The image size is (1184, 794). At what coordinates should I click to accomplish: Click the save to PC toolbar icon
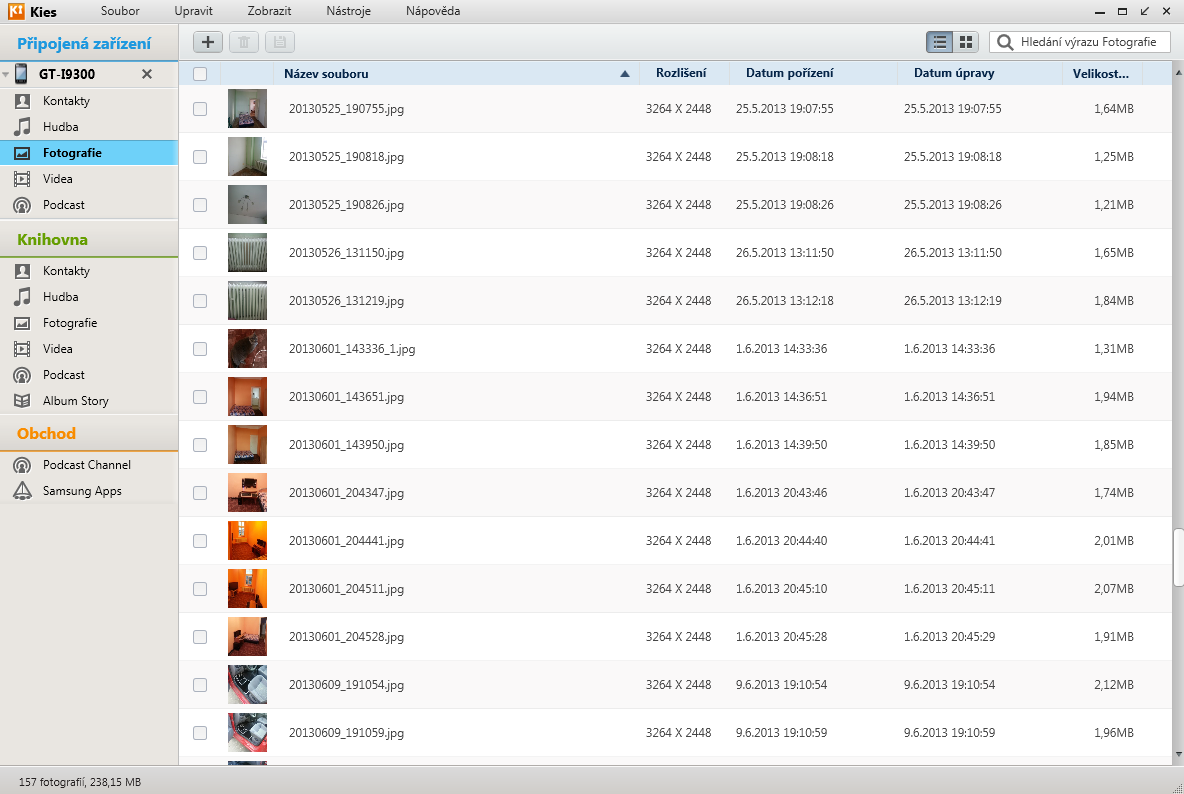tap(280, 42)
